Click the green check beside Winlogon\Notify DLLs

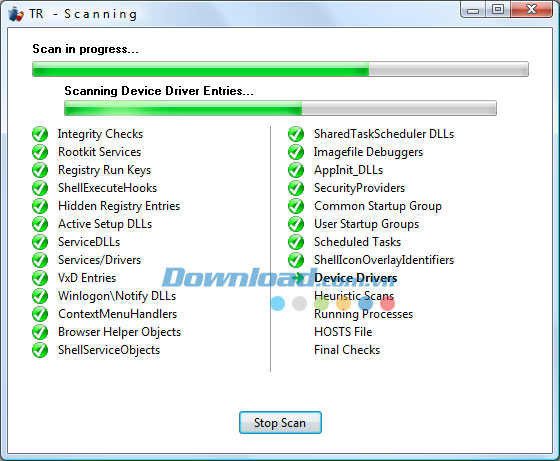40,296
